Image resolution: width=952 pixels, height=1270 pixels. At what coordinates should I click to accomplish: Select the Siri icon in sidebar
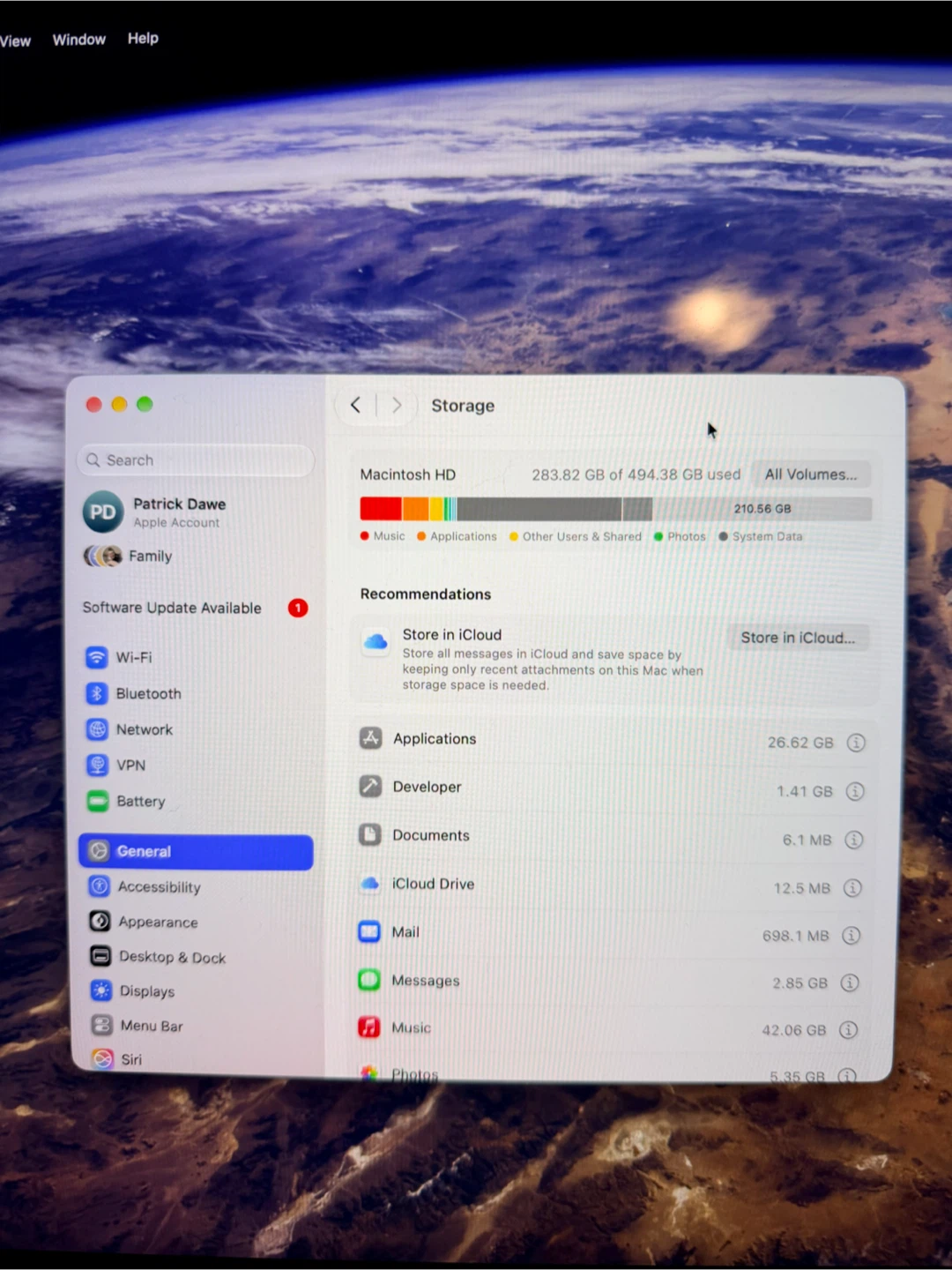[103, 1058]
